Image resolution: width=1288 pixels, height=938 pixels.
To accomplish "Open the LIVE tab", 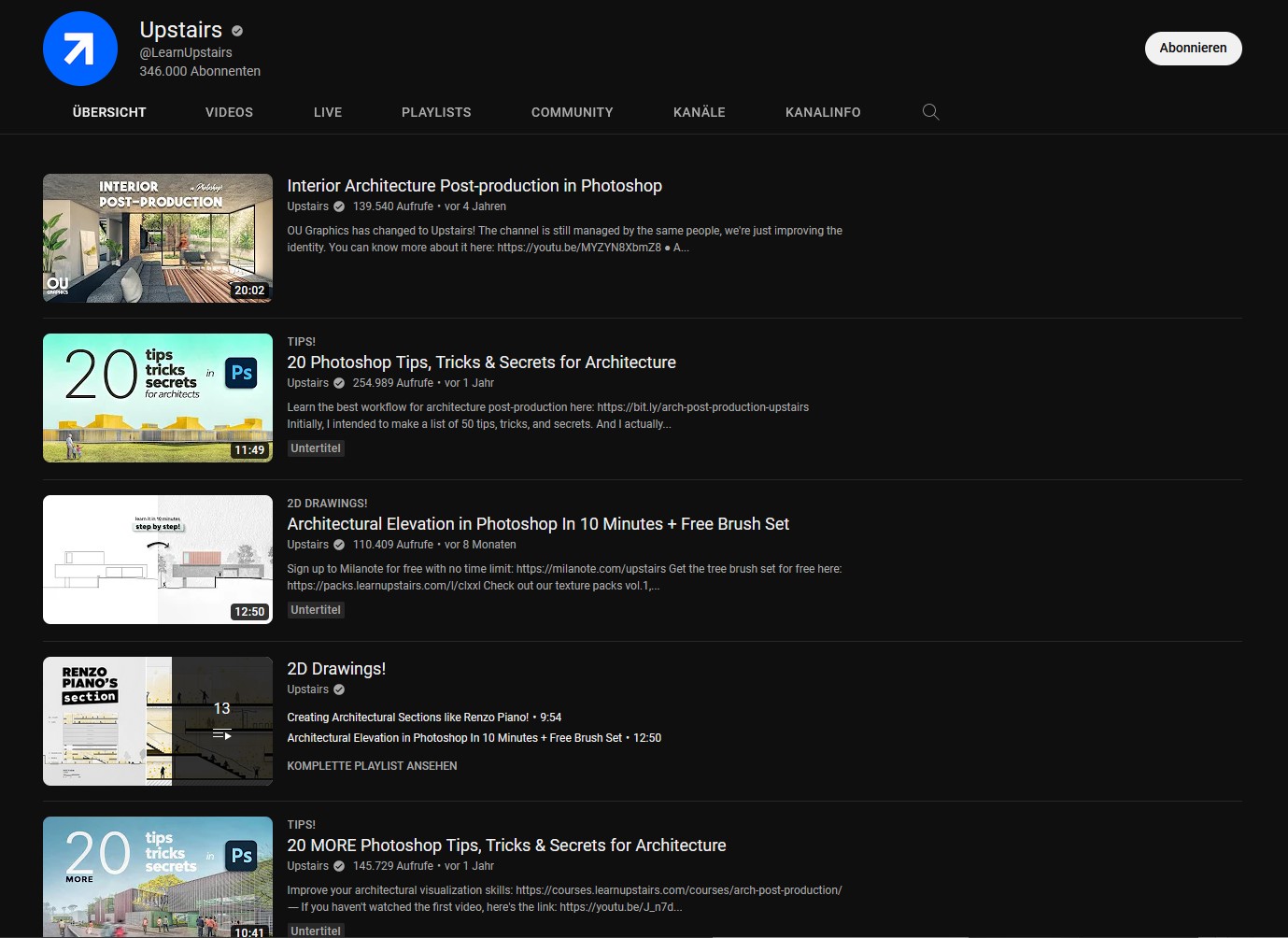I will (328, 112).
